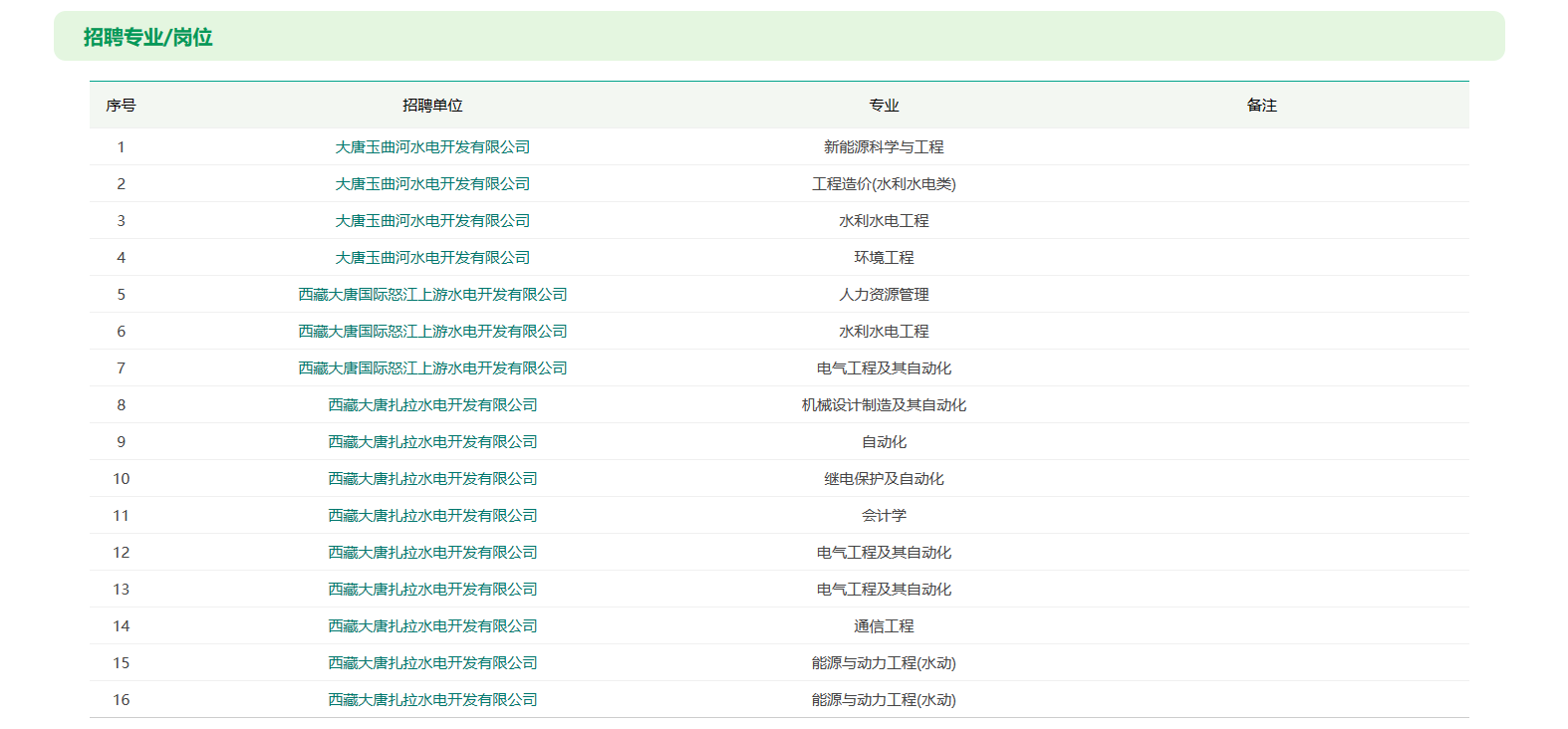Click serial number 7 in the 序号 column
Viewport: 1568px width, 729px height.
pos(121,368)
